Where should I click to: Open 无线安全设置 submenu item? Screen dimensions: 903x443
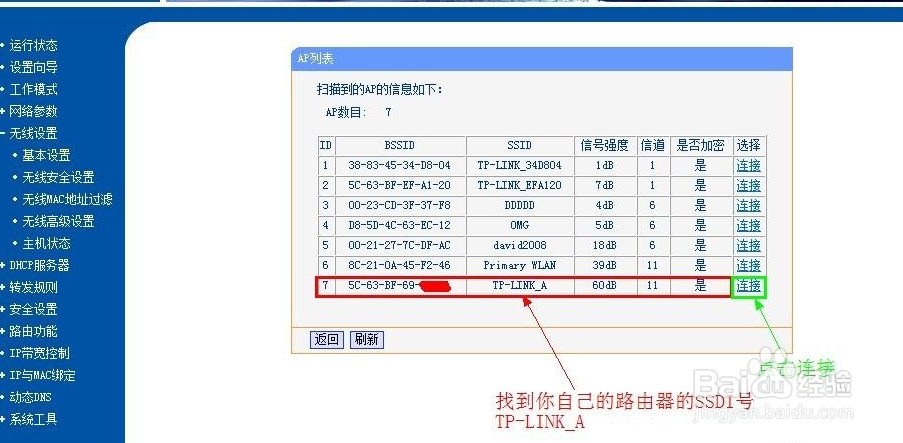coord(58,177)
